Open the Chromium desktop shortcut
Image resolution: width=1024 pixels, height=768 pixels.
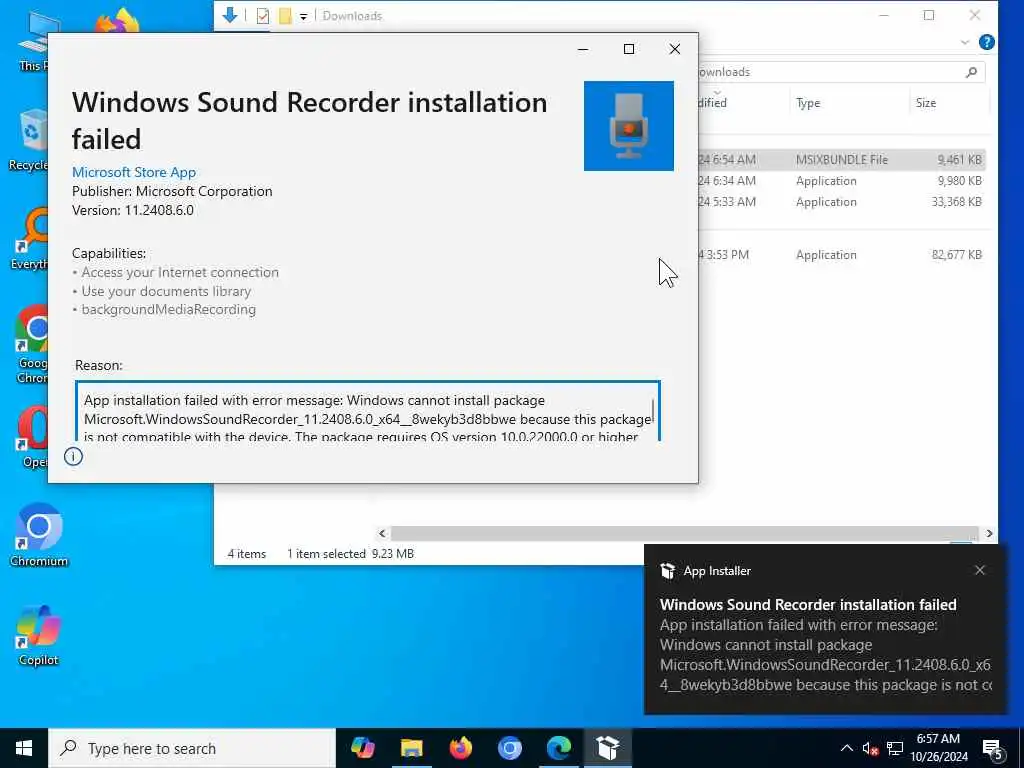(x=39, y=536)
